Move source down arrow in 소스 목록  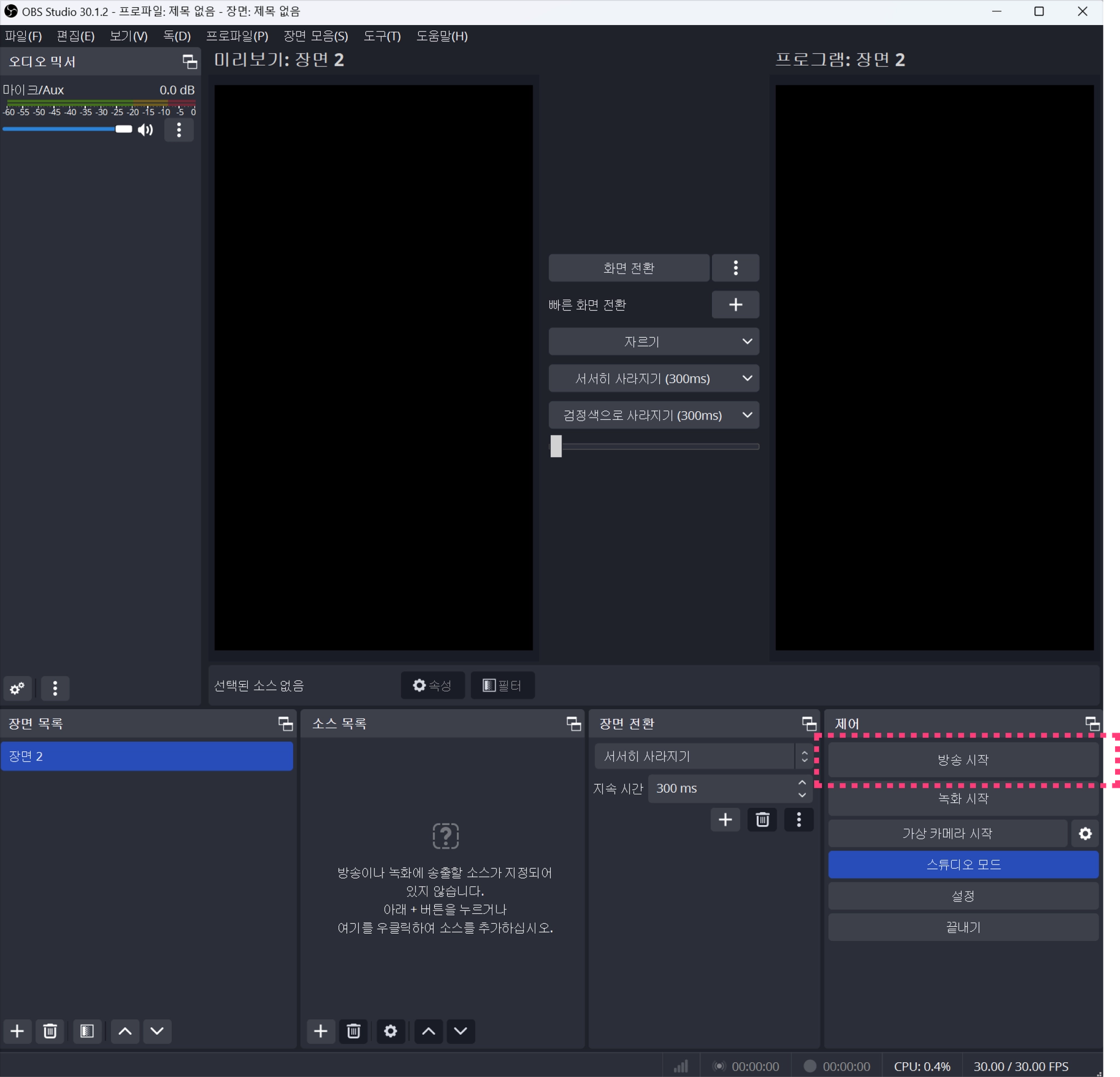pyautogui.click(x=460, y=1031)
